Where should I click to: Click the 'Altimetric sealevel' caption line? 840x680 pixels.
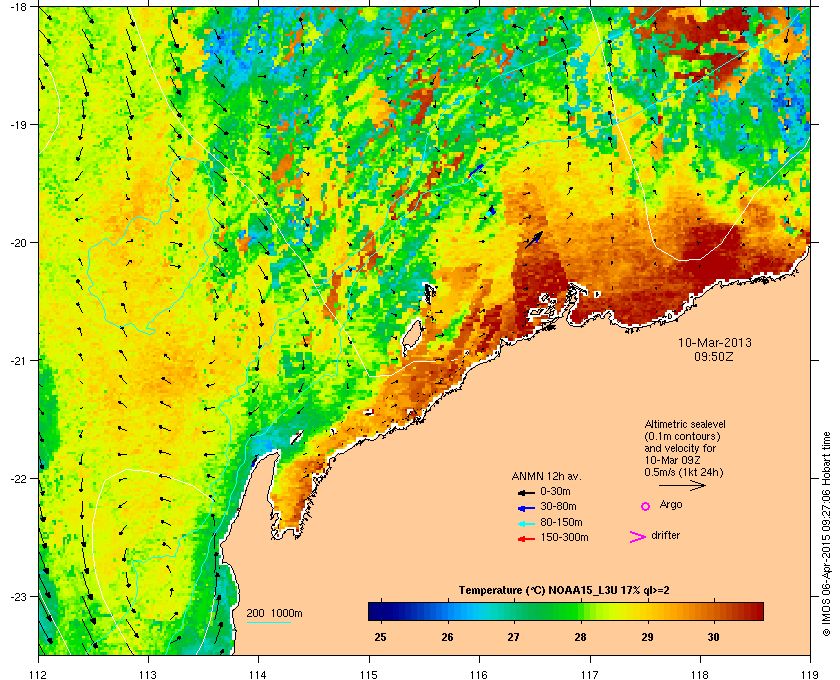click(685, 424)
